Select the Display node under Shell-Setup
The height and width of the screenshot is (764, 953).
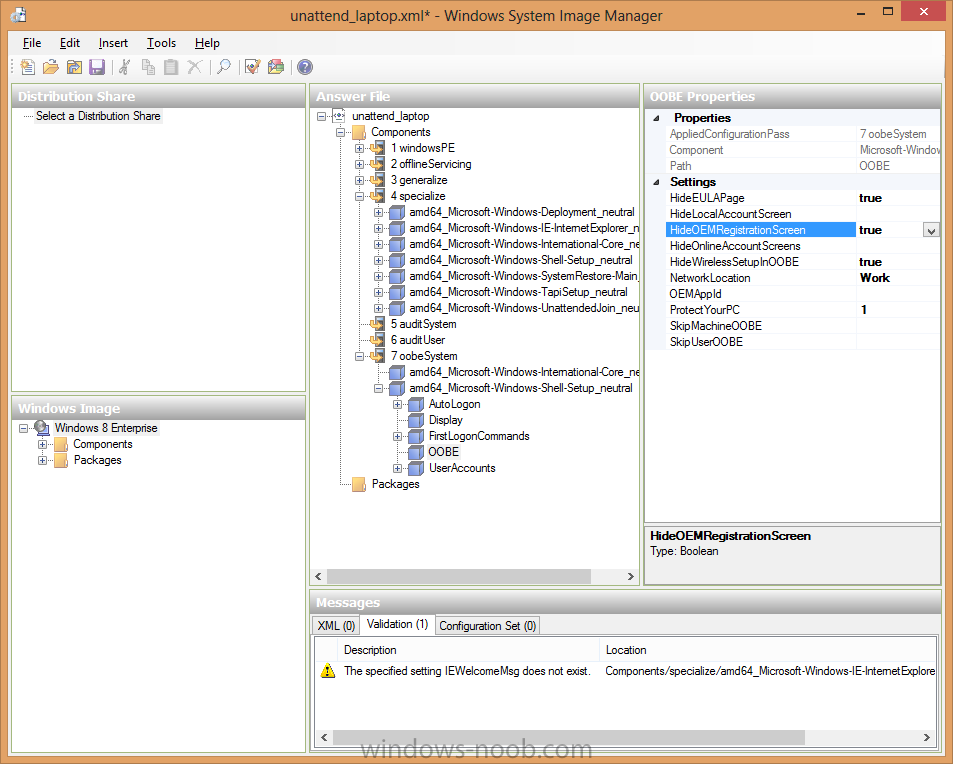pos(446,420)
